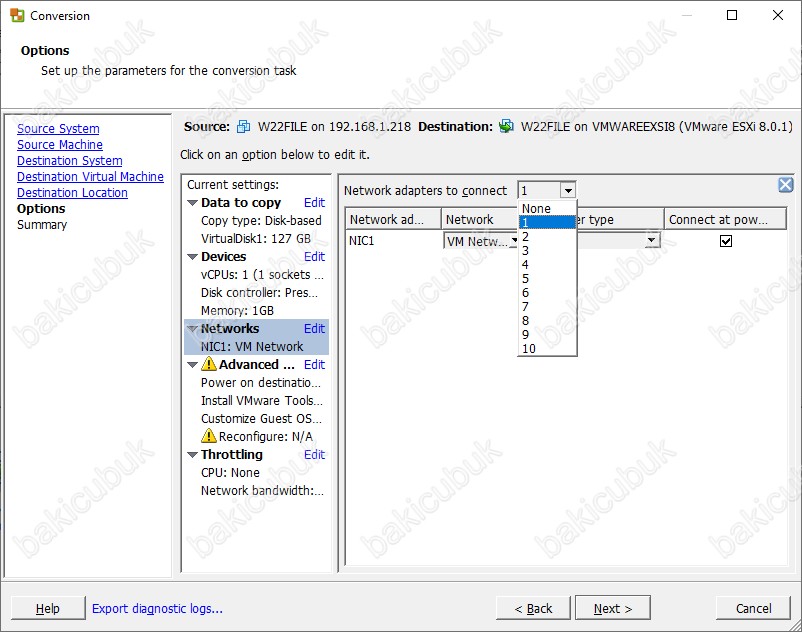Click the warning icon next to Advanced
The width and height of the screenshot is (802, 632).
209,364
